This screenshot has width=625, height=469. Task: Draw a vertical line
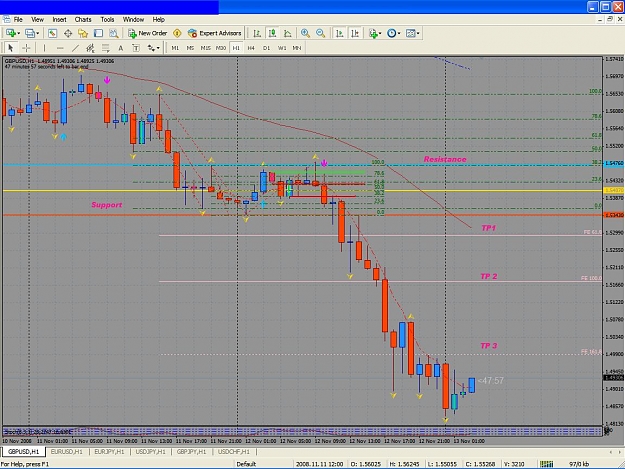point(44,48)
